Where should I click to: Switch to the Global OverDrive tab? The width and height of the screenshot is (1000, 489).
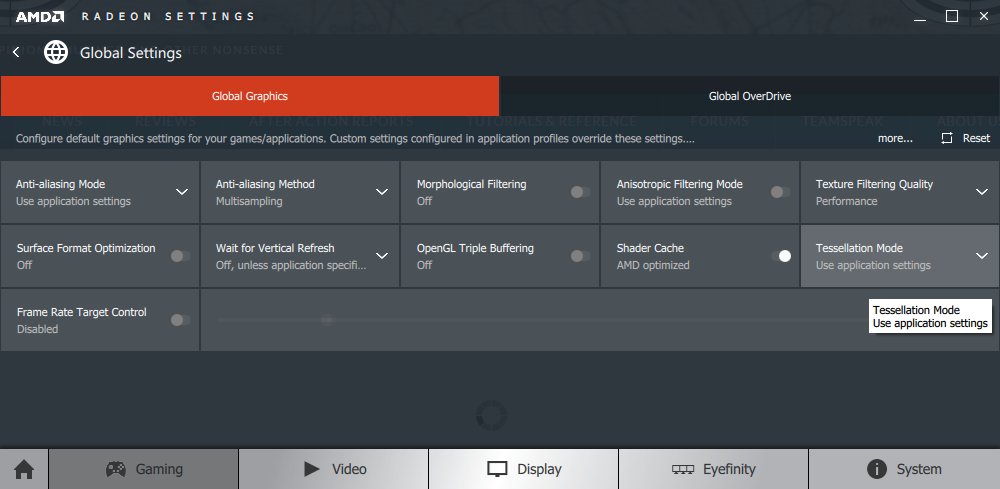point(750,96)
